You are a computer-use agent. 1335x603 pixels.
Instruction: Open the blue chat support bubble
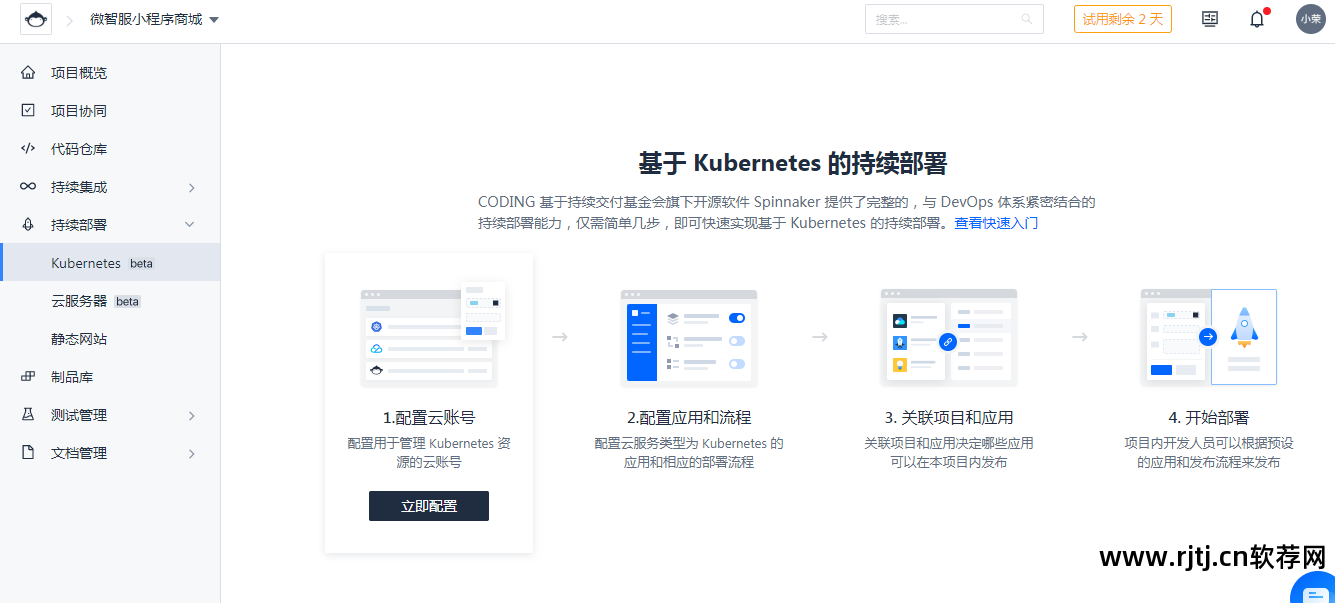pos(1314,590)
